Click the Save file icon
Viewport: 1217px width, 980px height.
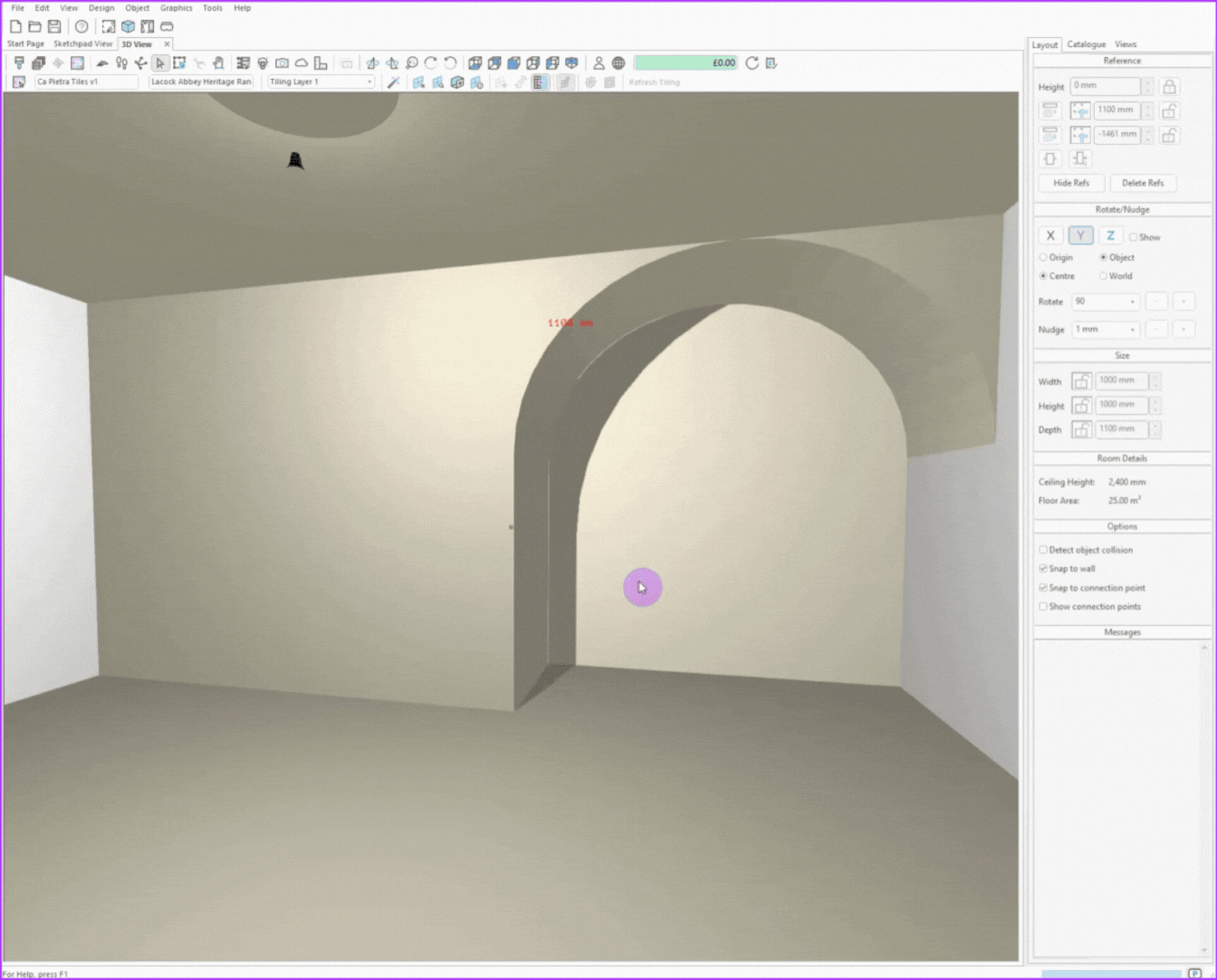tap(54, 26)
